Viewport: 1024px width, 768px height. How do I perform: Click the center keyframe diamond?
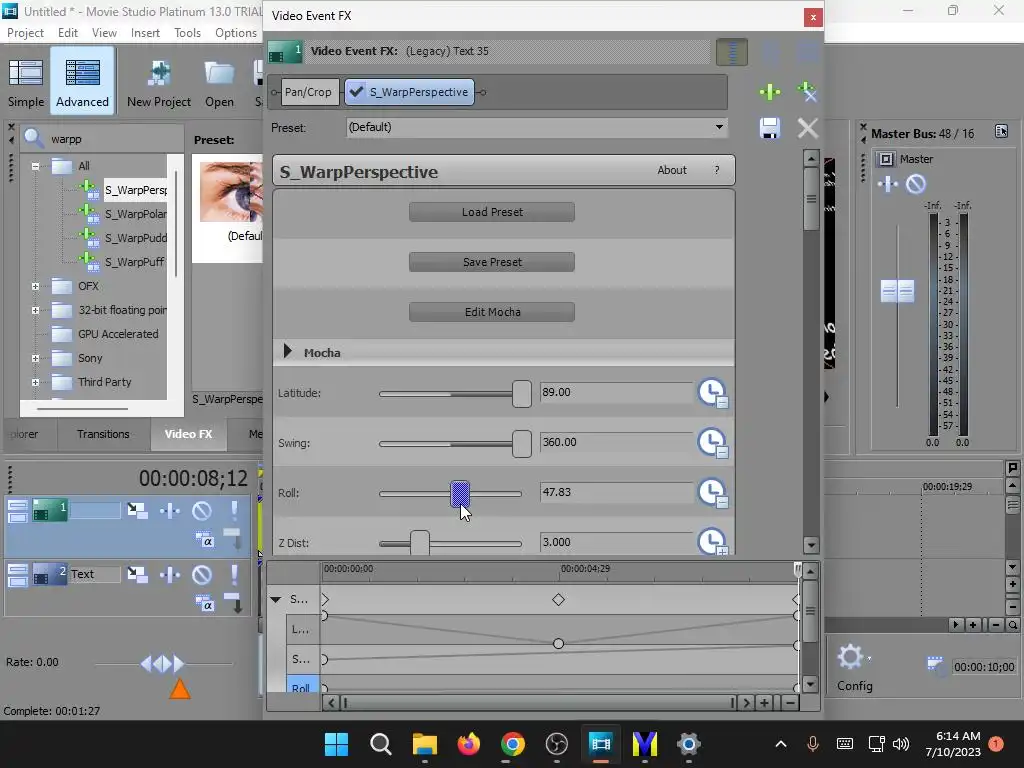(x=558, y=600)
